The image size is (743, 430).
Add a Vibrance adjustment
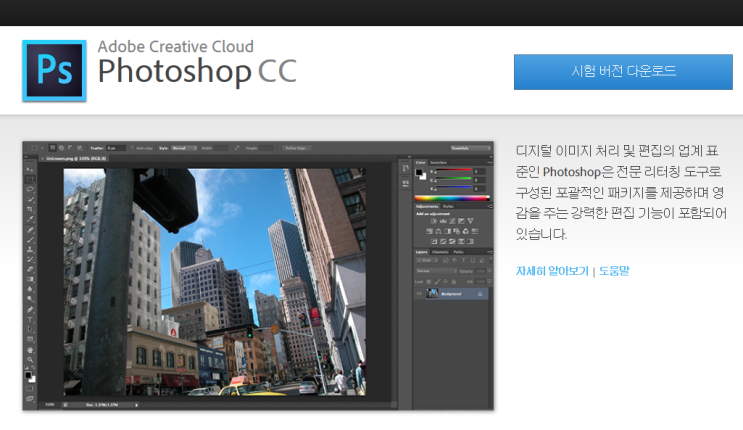470,221
